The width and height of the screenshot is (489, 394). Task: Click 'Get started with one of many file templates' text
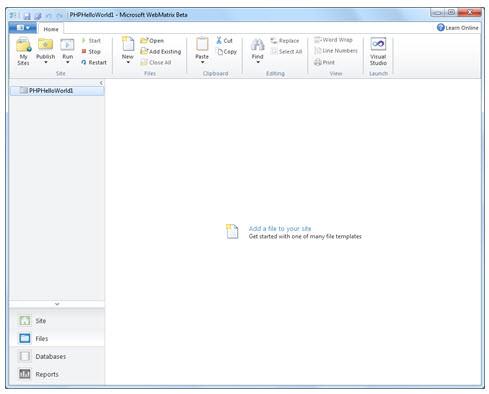tap(305, 236)
